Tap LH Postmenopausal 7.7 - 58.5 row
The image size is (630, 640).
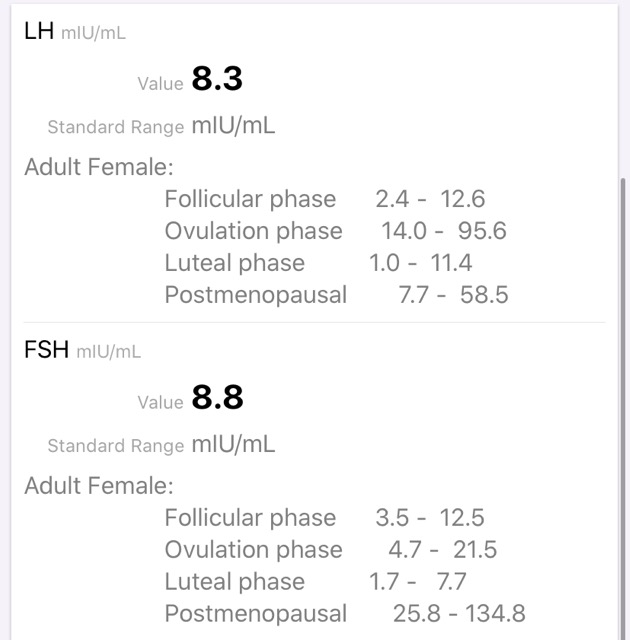pyautogui.click(x=336, y=295)
